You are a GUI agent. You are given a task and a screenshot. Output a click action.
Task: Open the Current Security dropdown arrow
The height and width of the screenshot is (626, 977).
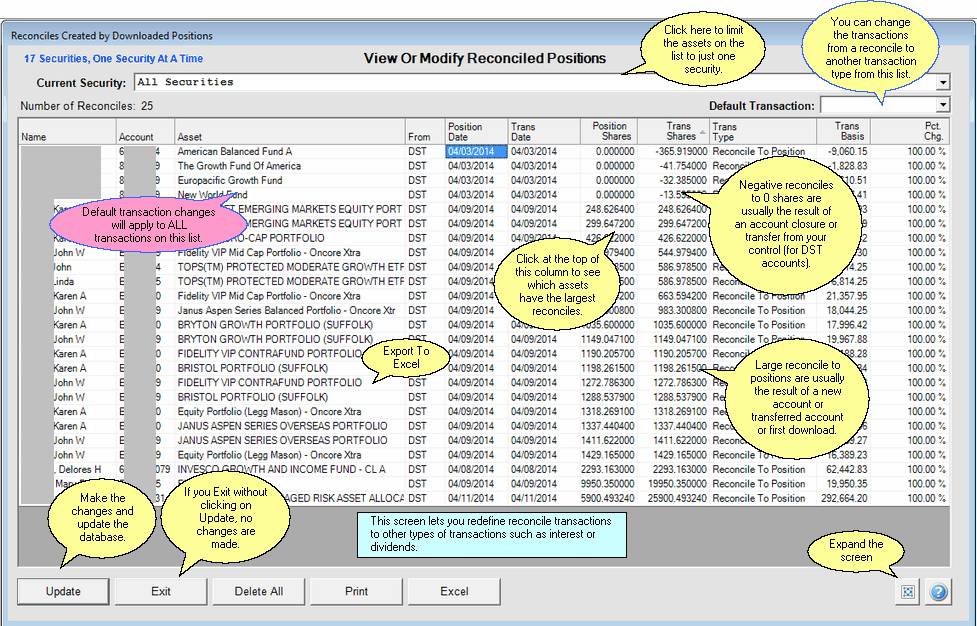pyautogui.click(x=942, y=82)
